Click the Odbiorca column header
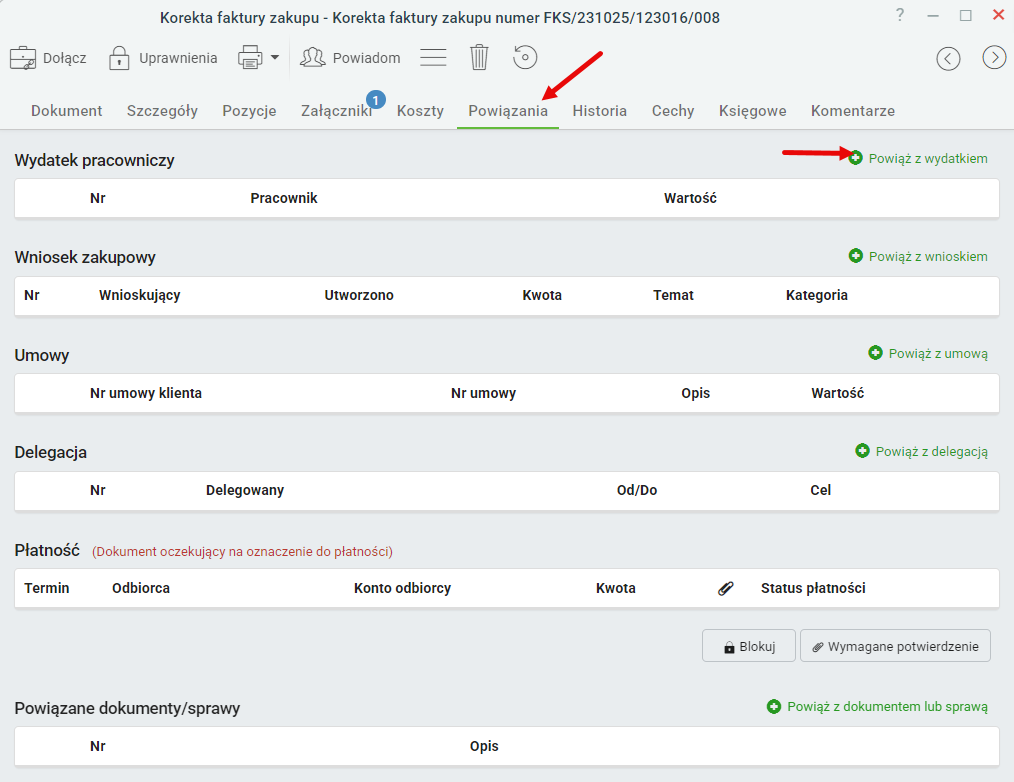 click(141, 588)
